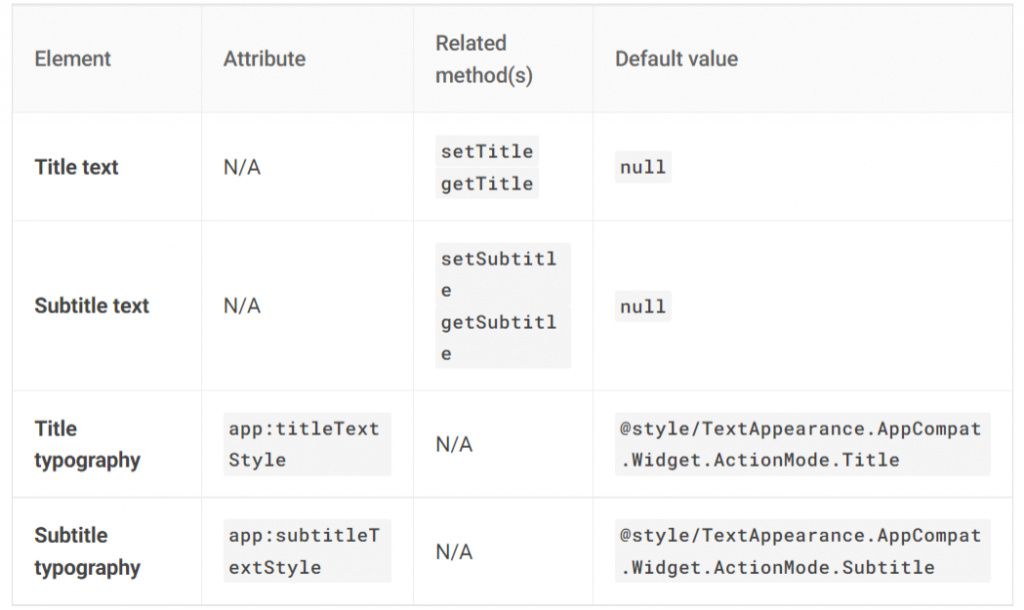The width and height of the screenshot is (1024, 610).
Task: Click the Default value column header
Action: tap(676, 59)
